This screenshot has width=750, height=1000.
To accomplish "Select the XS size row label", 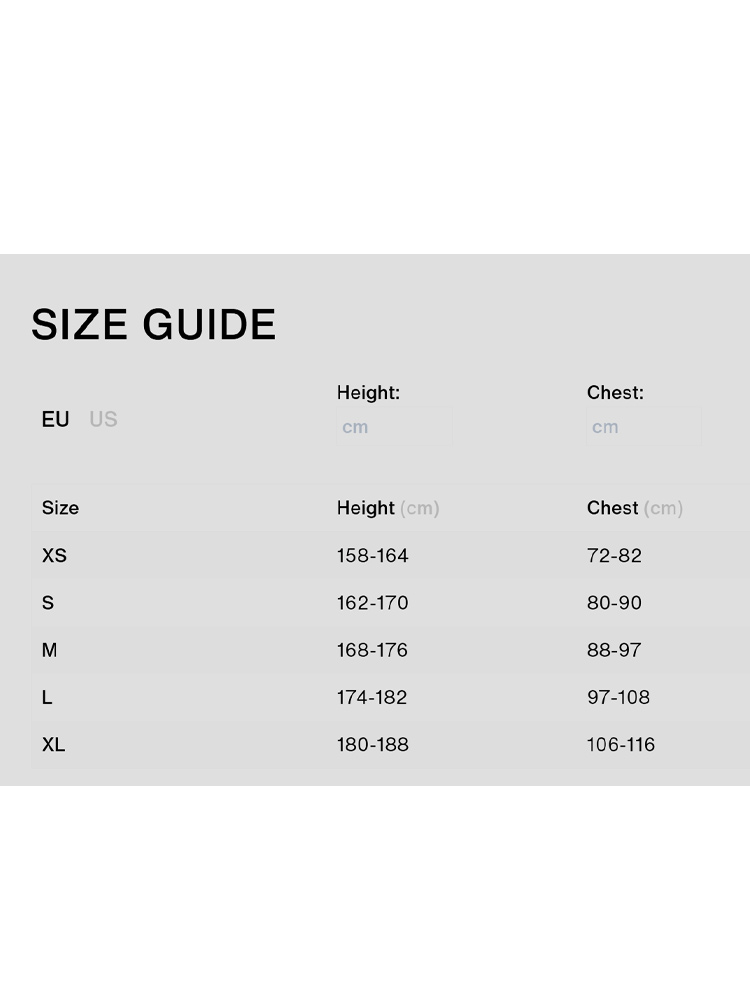I will coord(54,555).
